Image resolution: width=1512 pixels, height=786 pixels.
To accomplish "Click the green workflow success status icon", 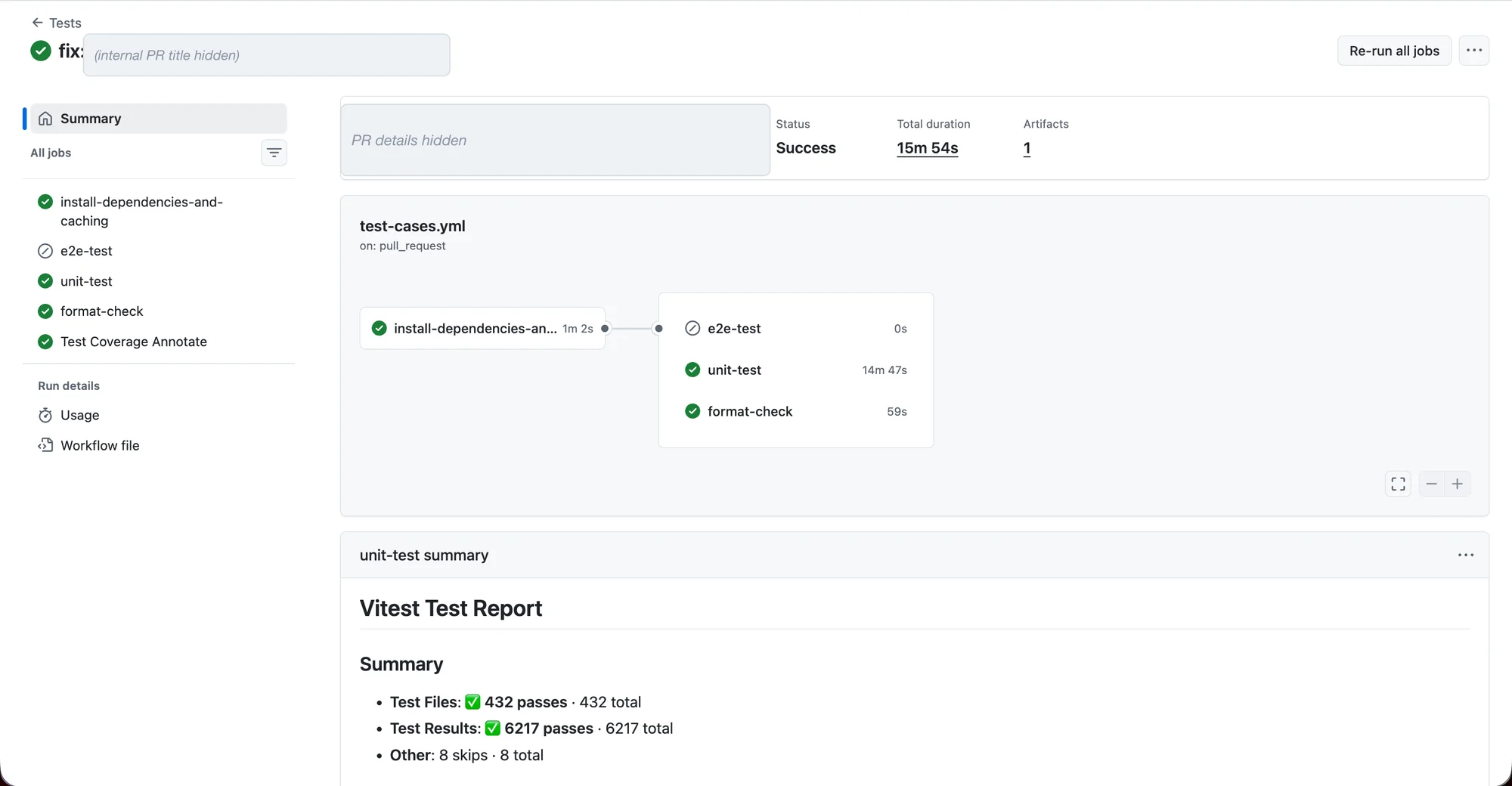I will tap(41, 51).
